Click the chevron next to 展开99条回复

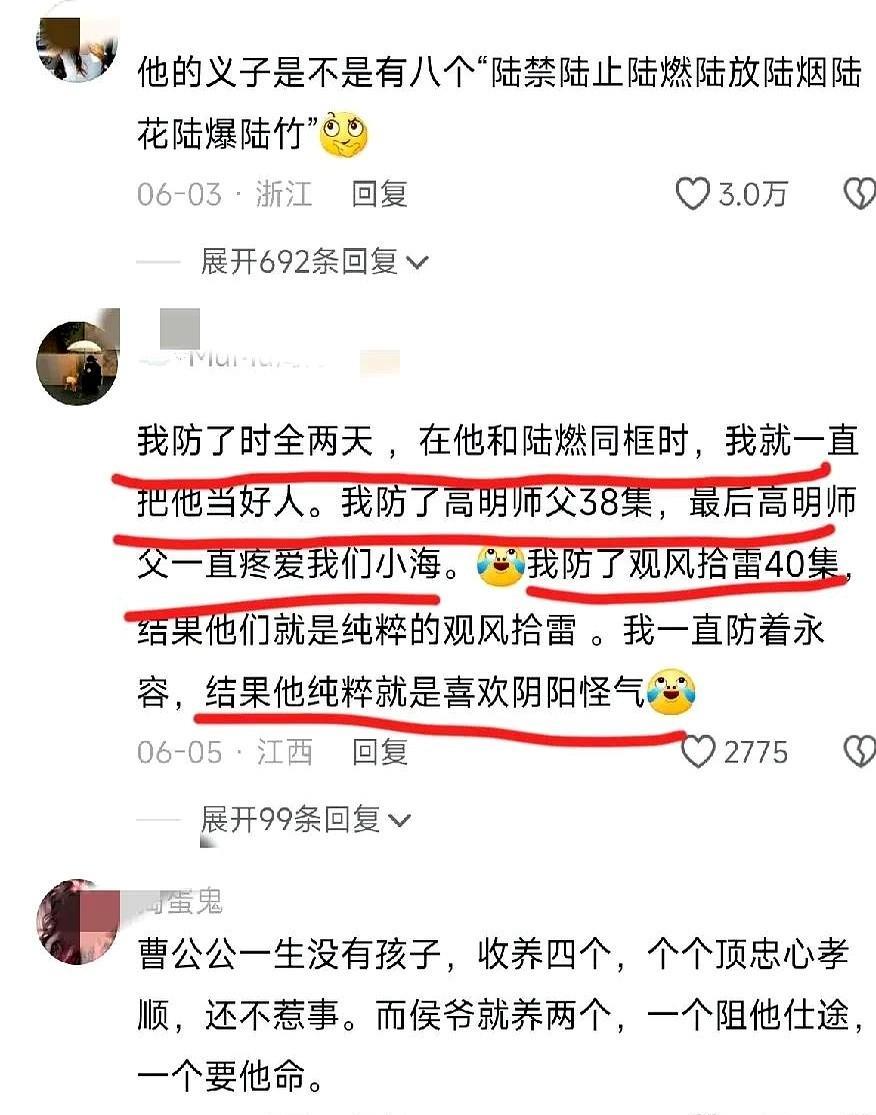tap(400, 821)
